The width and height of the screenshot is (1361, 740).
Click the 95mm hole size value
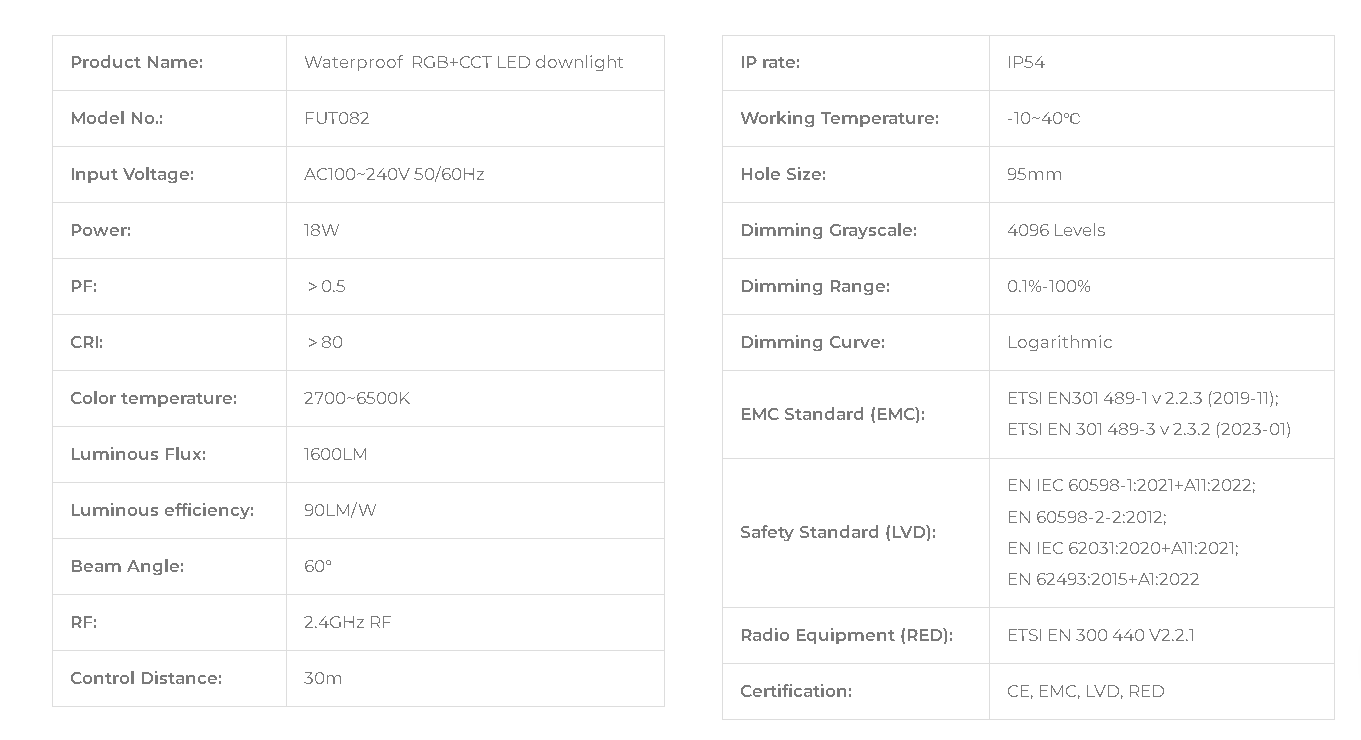(x=1035, y=174)
